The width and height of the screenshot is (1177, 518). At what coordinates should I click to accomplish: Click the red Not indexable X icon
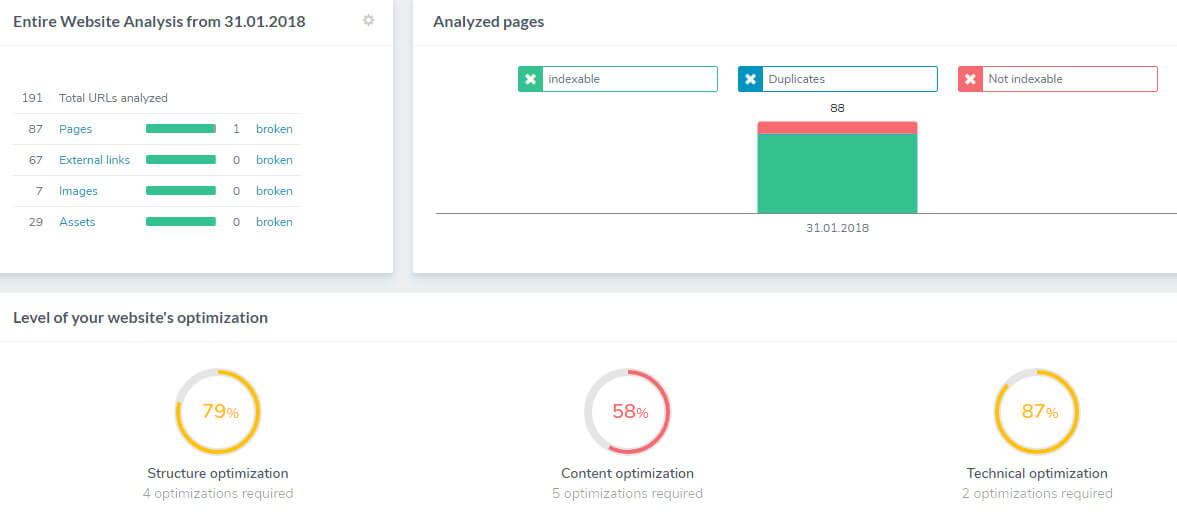970,79
